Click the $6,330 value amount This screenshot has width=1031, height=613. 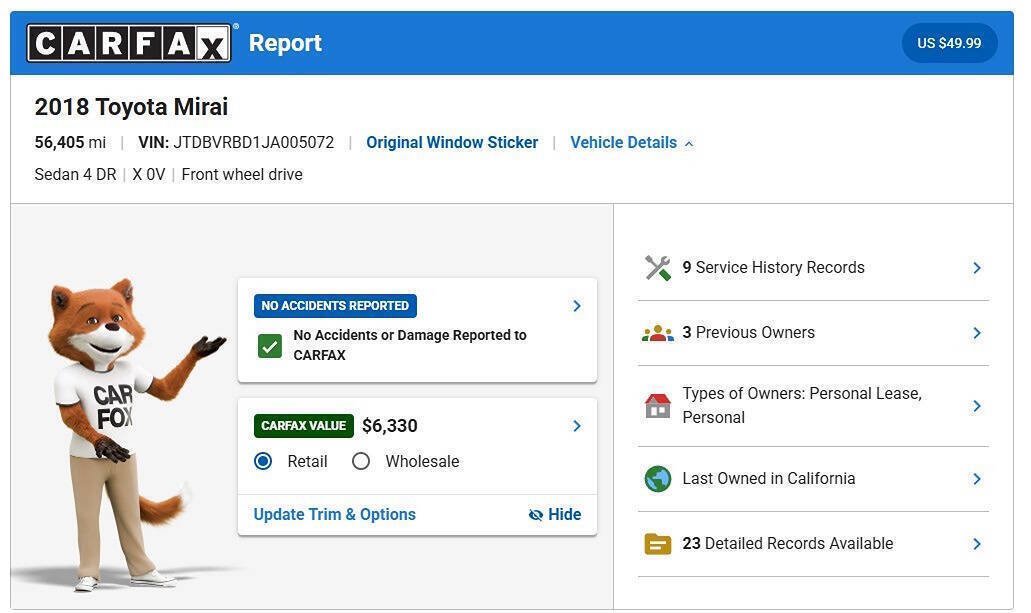[390, 426]
